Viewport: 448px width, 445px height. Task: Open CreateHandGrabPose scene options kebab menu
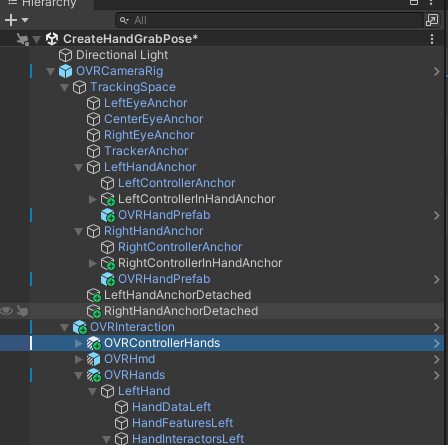(432, 39)
